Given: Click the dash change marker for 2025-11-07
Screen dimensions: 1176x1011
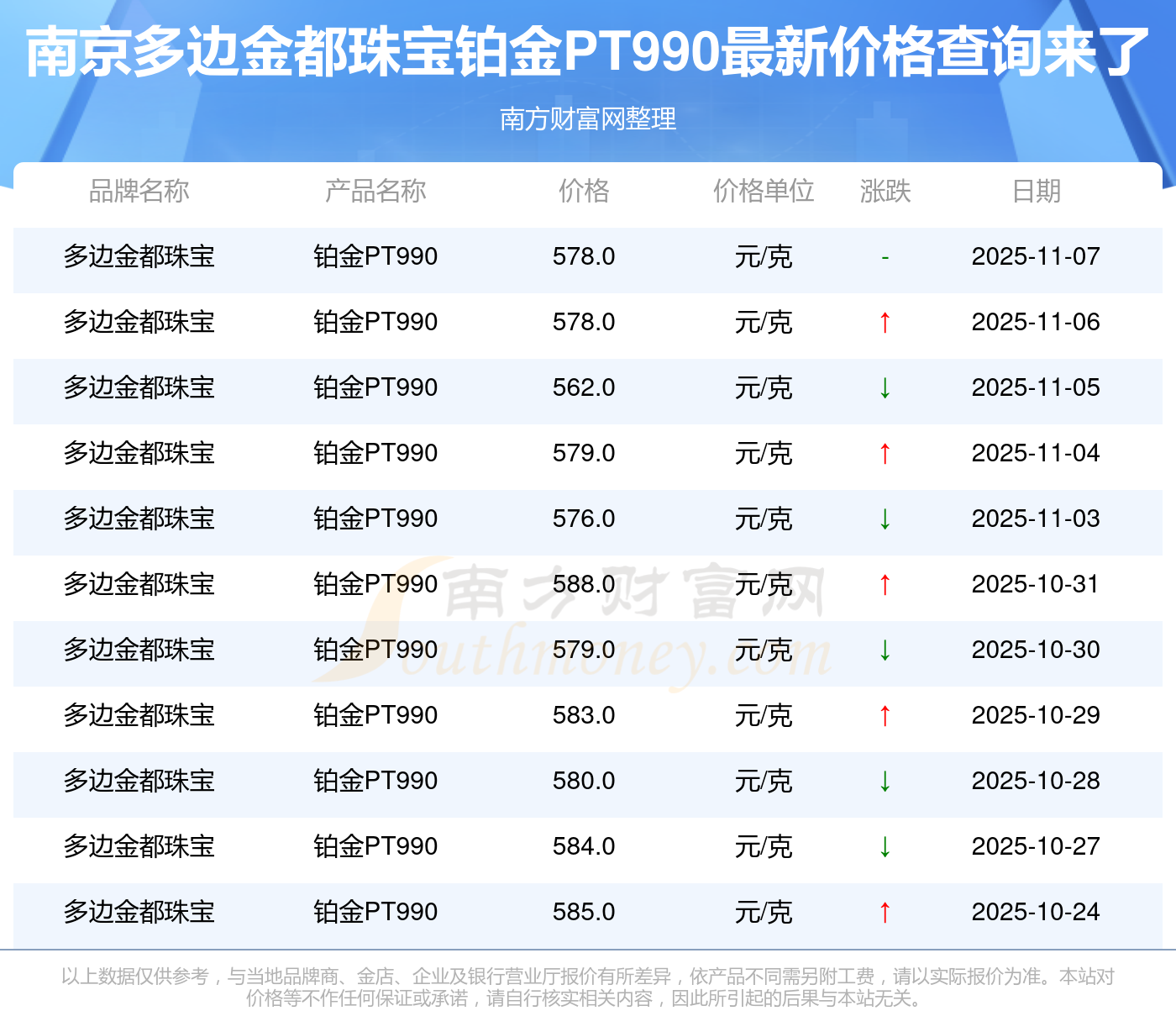Looking at the screenshot, I should (885, 256).
